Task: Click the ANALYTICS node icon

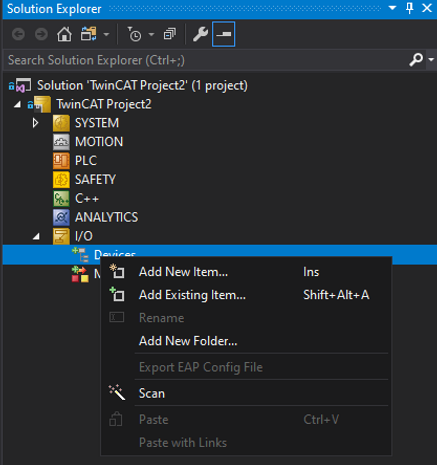Action: (x=61, y=217)
